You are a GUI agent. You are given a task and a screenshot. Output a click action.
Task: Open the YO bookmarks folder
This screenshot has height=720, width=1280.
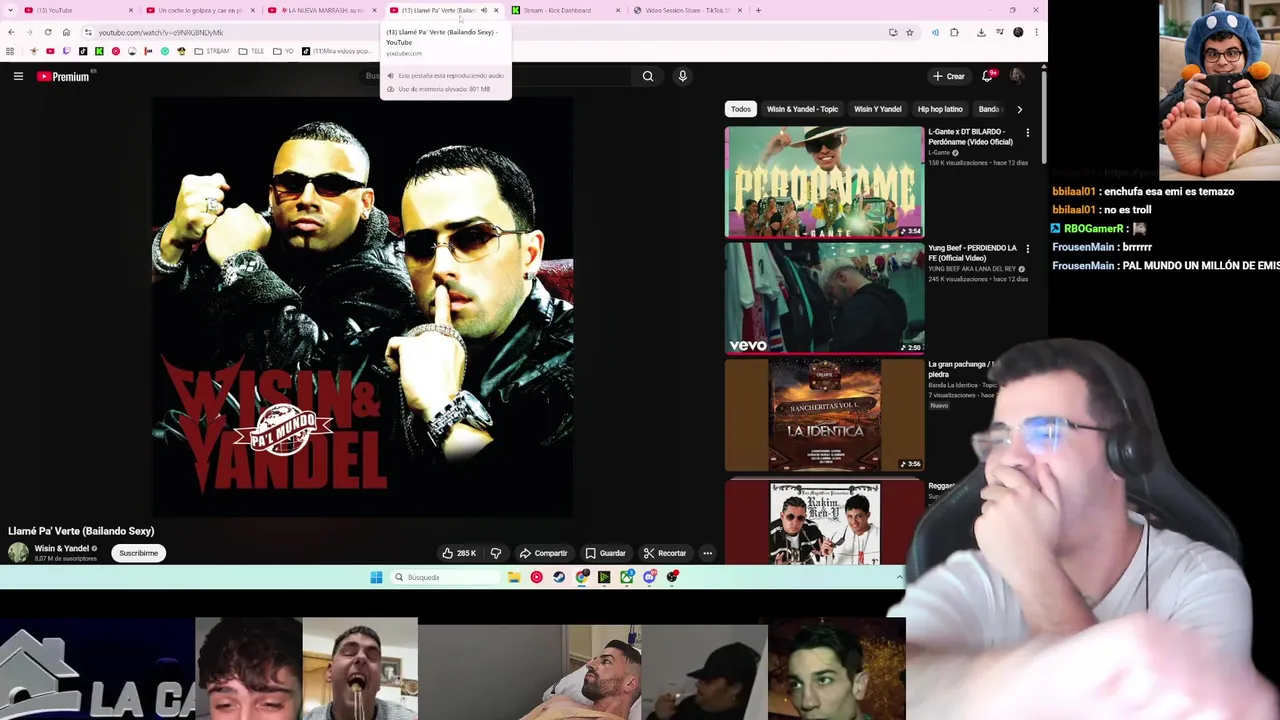284,51
